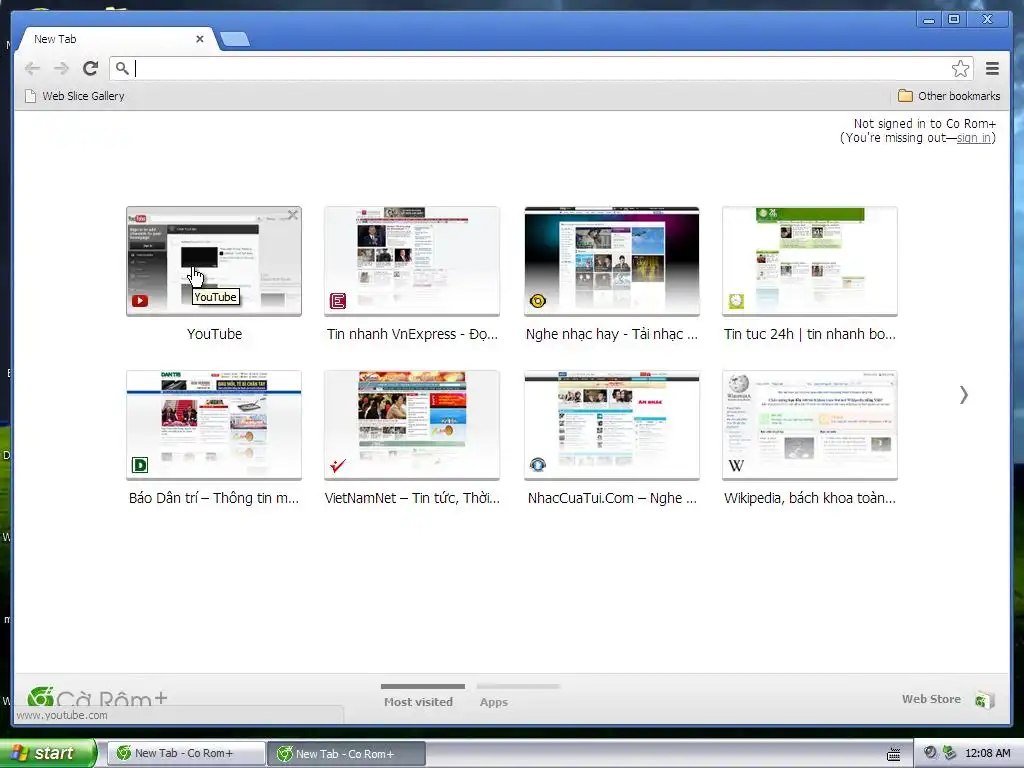Click the VnExpress favicon on its tile
The width and height of the screenshot is (1024, 768).
click(338, 301)
